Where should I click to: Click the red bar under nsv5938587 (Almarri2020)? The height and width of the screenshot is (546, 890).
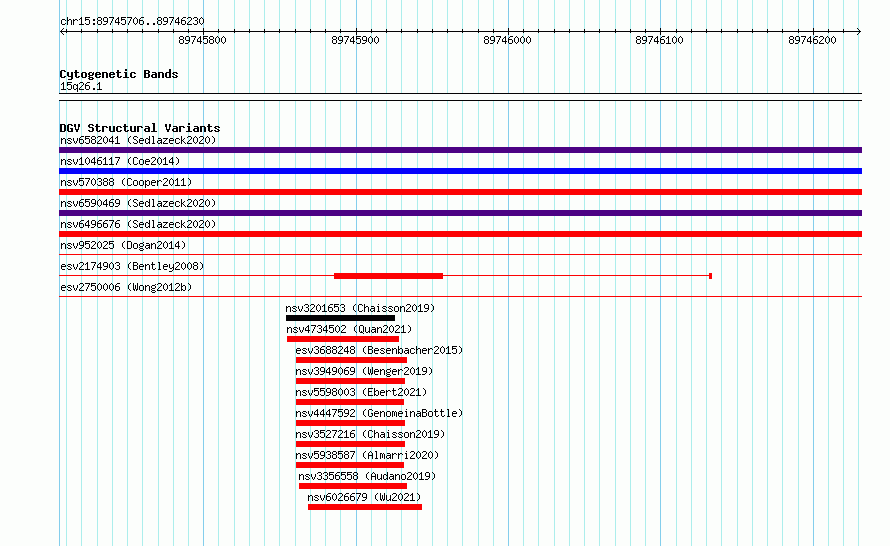coord(350,465)
